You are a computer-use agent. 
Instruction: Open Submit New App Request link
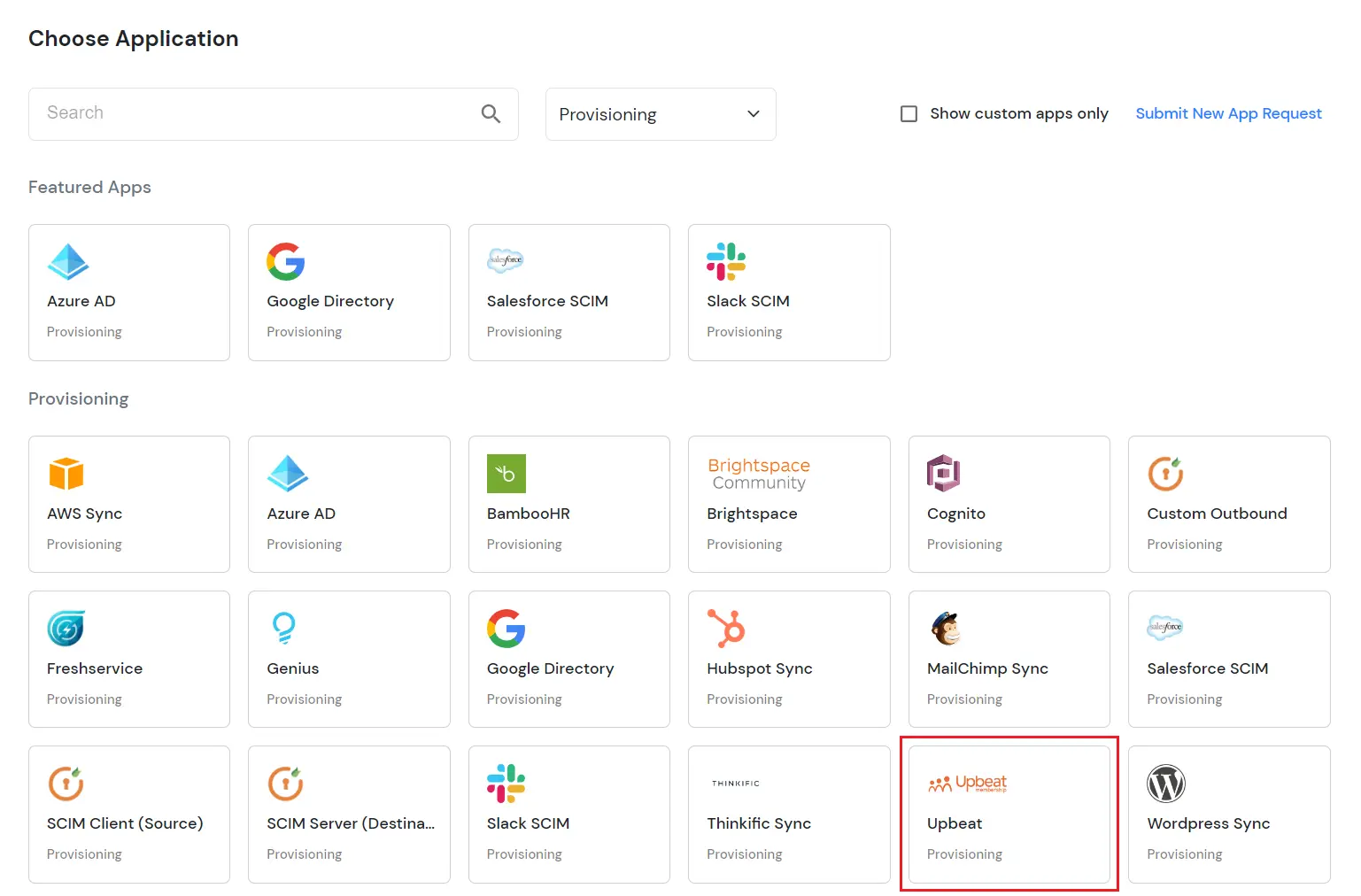pos(1228,113)
